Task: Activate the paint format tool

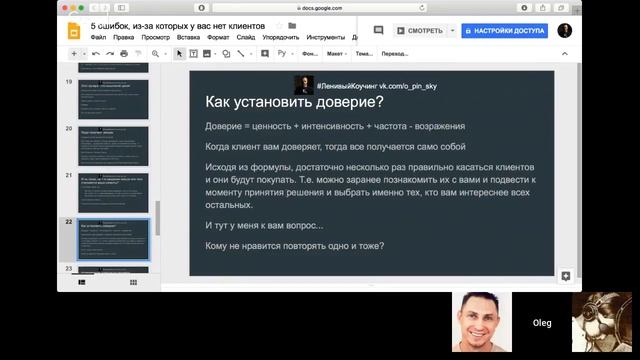Action: [x=138, y=53]
